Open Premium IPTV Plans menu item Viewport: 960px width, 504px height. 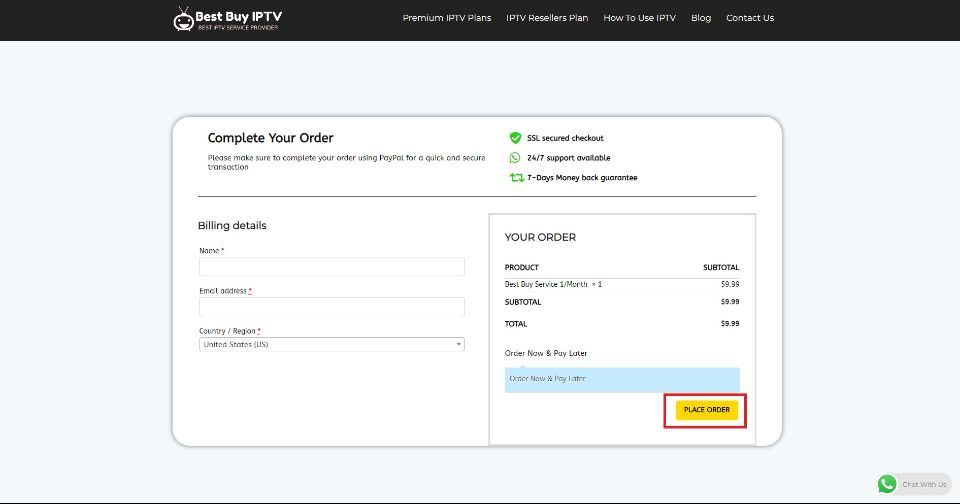pyautogui.click(x=446, y=18)
